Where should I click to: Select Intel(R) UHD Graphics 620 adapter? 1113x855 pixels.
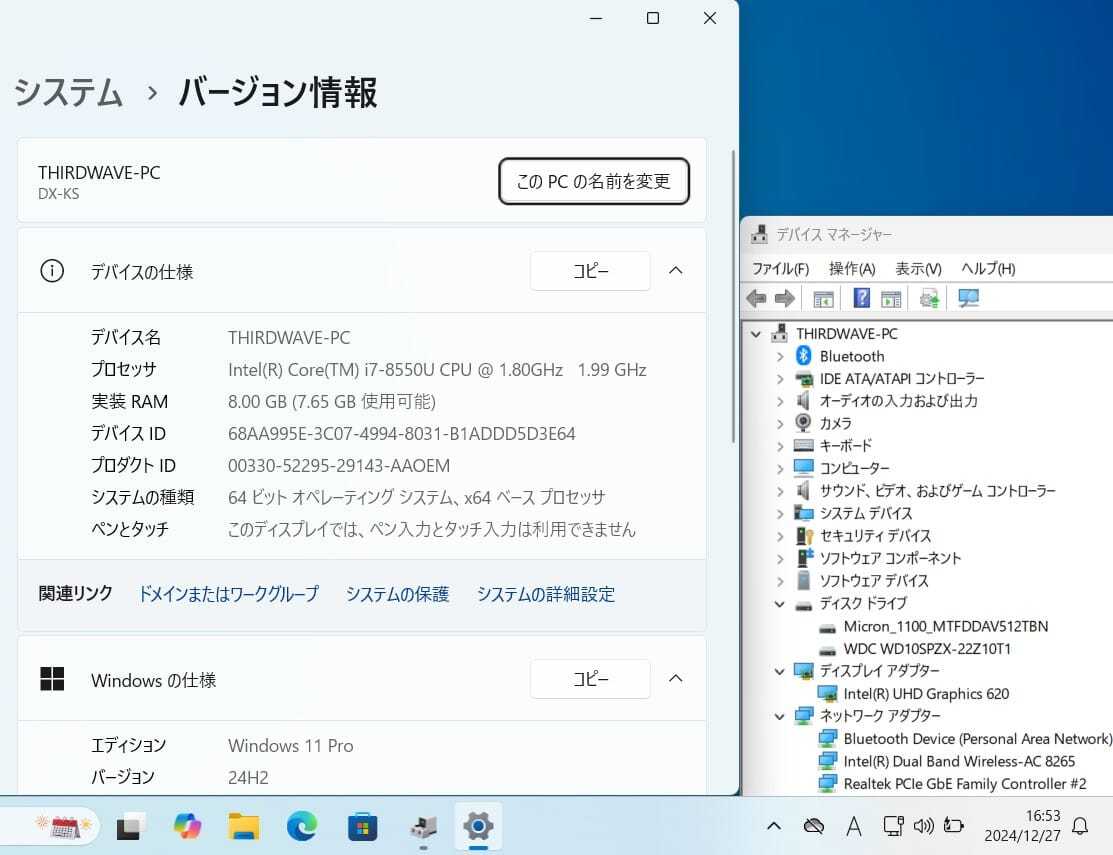click(926, 694)
